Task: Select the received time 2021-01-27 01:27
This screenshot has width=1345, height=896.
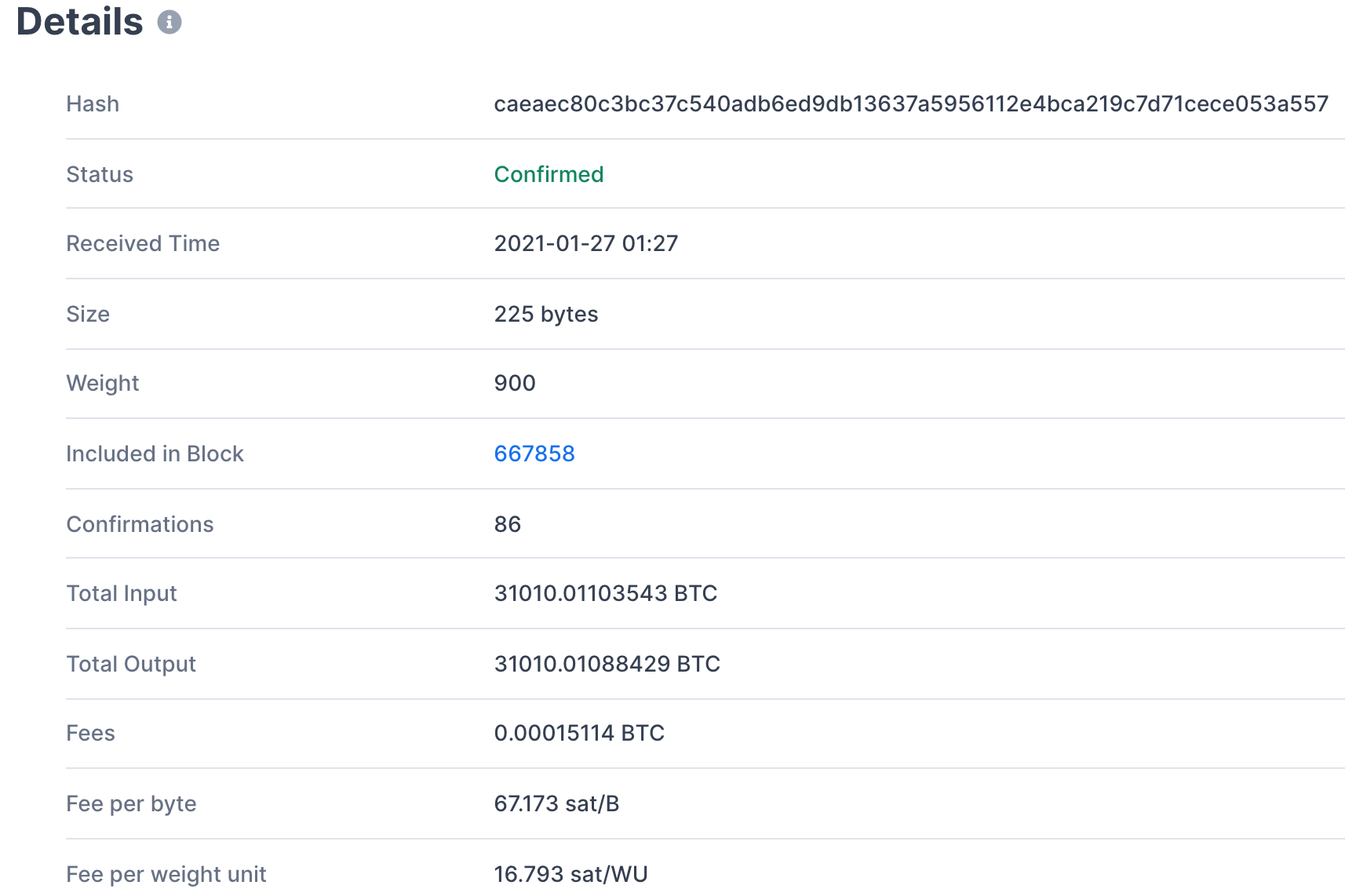Action: coord(586,243)
